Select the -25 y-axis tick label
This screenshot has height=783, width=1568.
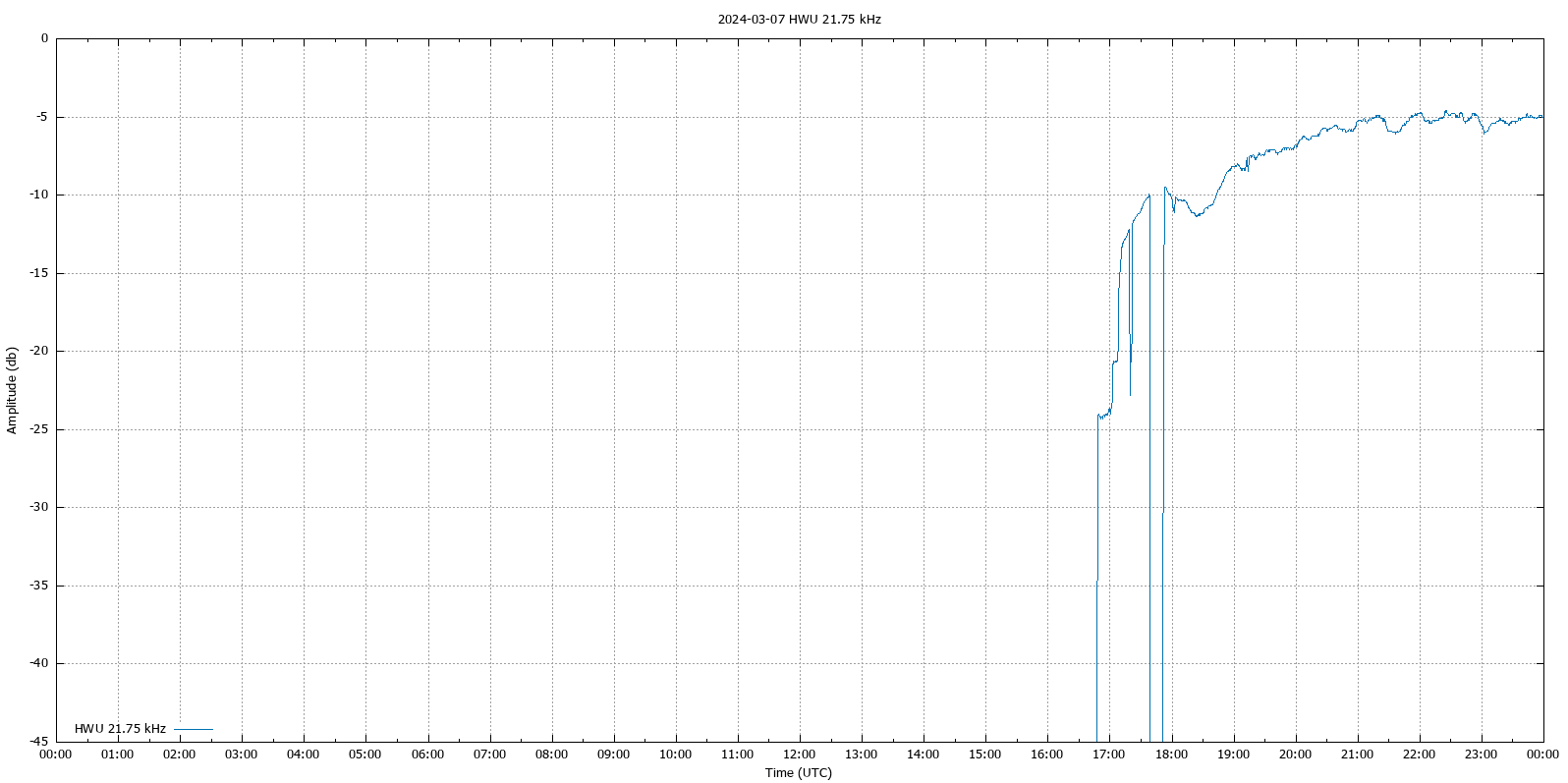tap(37, 429)
